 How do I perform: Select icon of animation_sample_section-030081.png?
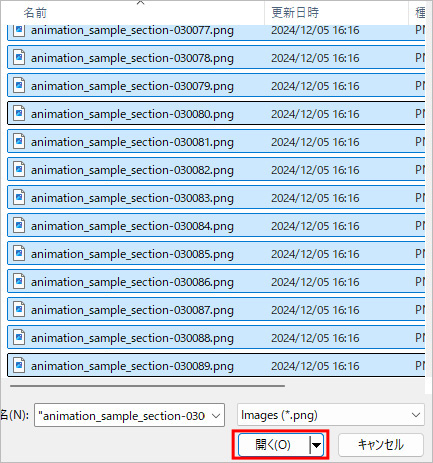[x=19, y=142]
